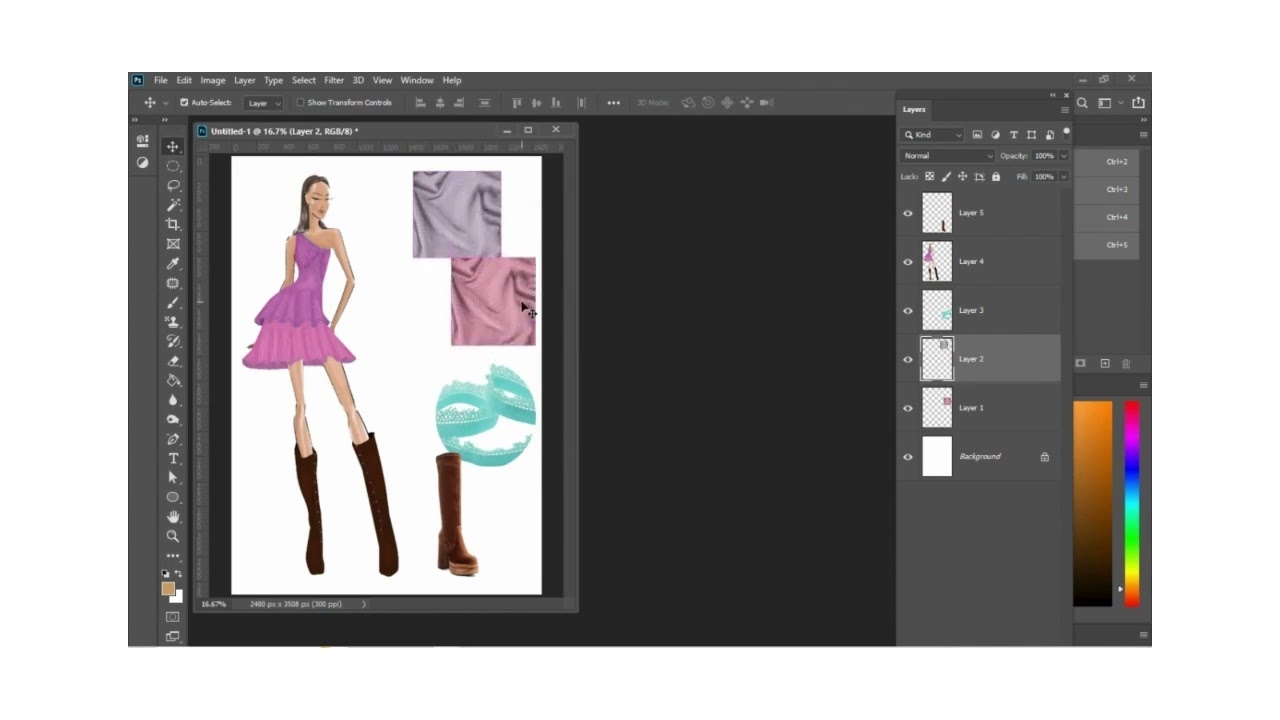This screenshot has width=1280, height=720.
Task: Select the Lasso tool
Action: click(173, 186)
